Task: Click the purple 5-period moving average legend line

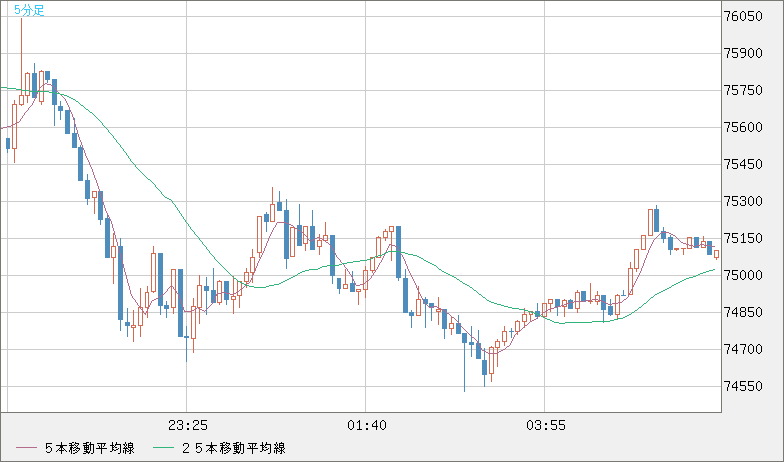Action: (26, 448)
